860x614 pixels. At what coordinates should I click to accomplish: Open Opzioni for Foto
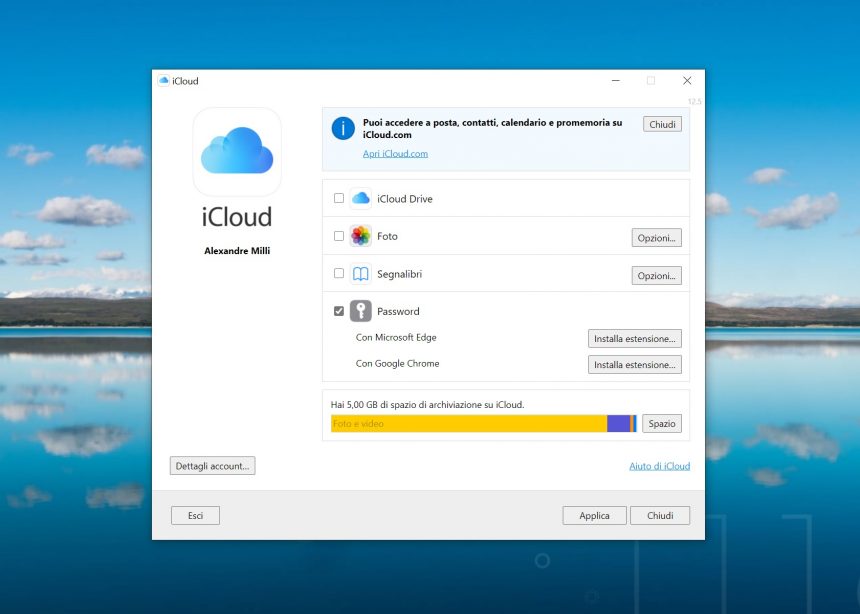point(657,238)
